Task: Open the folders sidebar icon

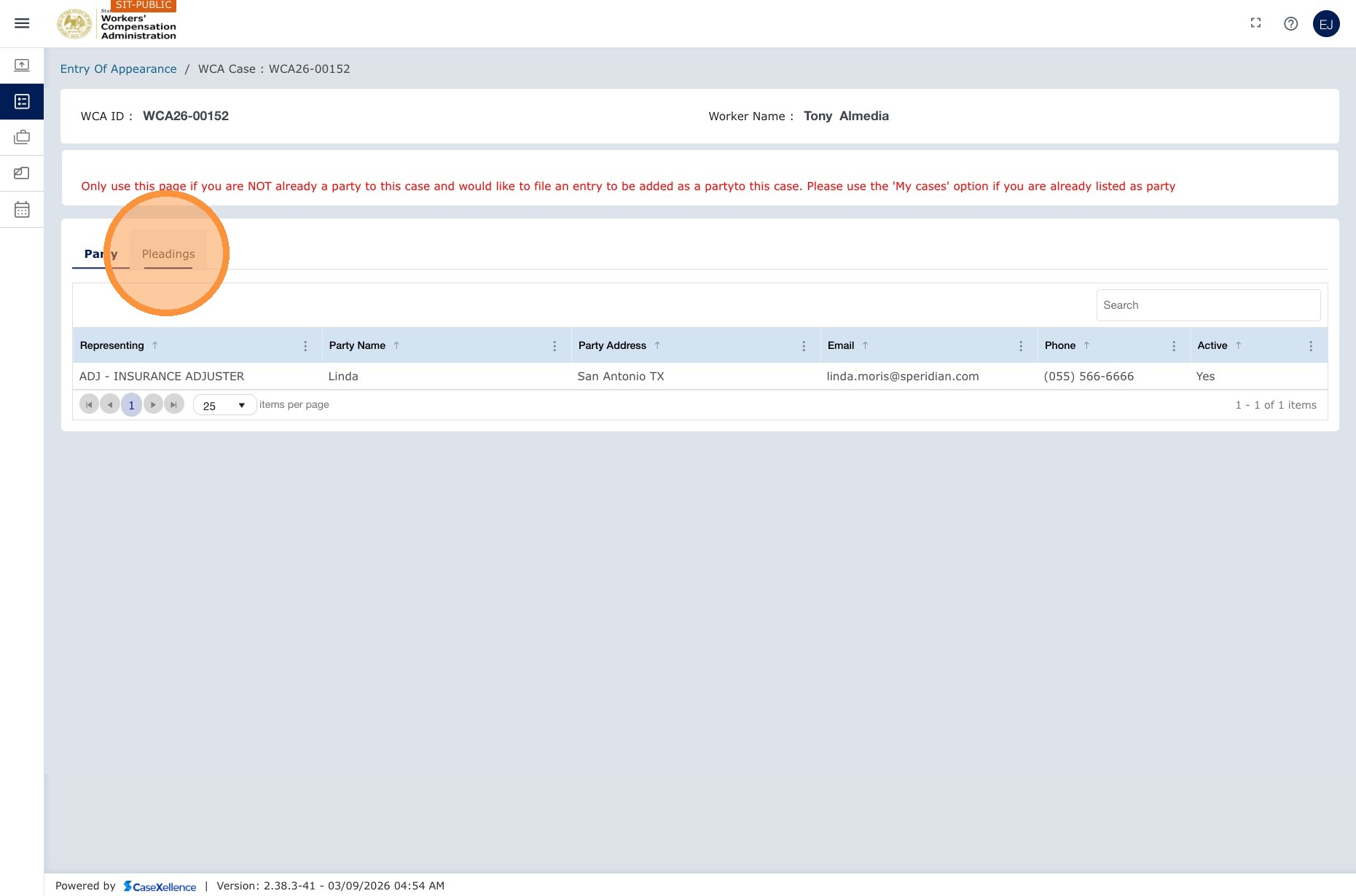Action: pos(22,173)
